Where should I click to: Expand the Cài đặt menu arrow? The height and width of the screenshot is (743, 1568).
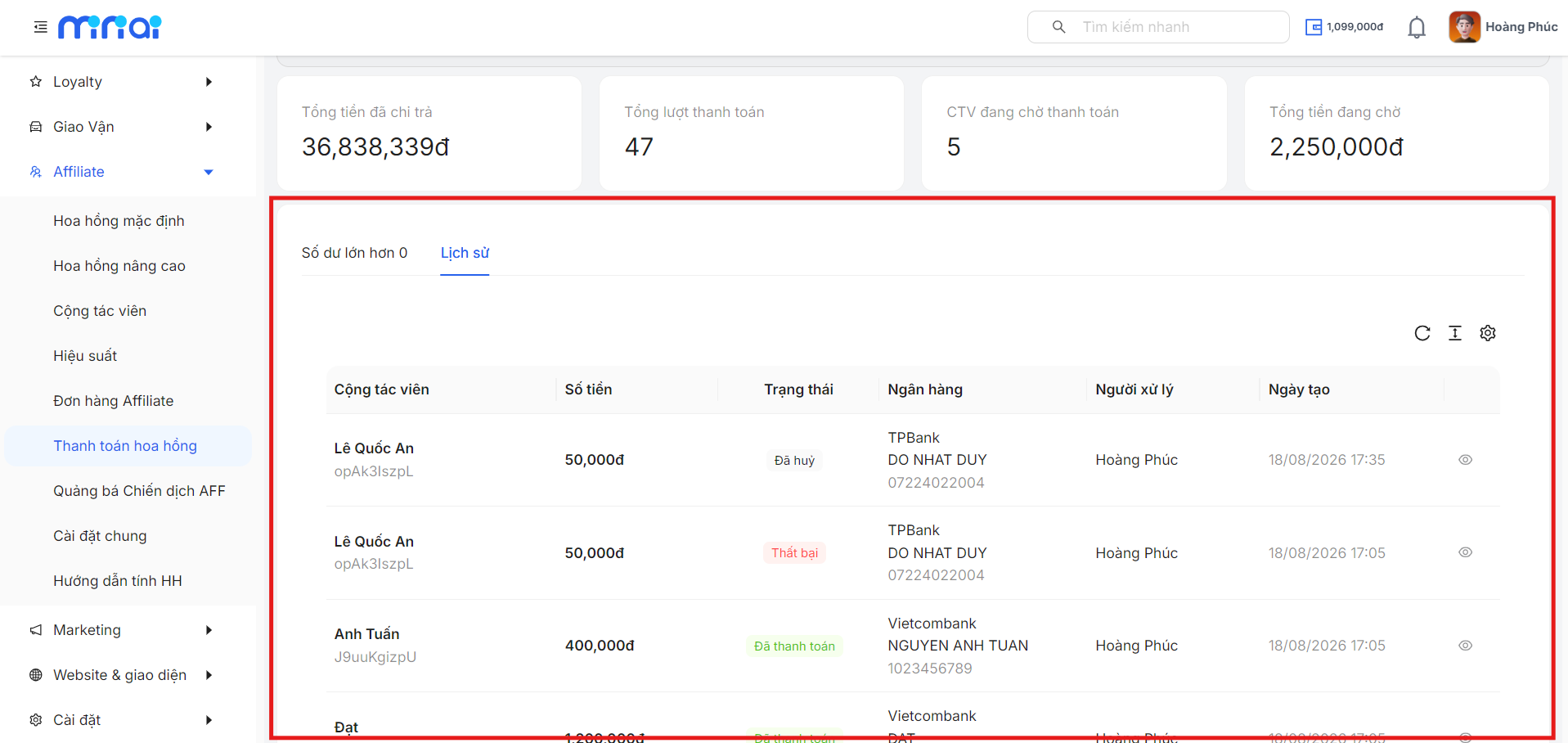tap(209, 720)
